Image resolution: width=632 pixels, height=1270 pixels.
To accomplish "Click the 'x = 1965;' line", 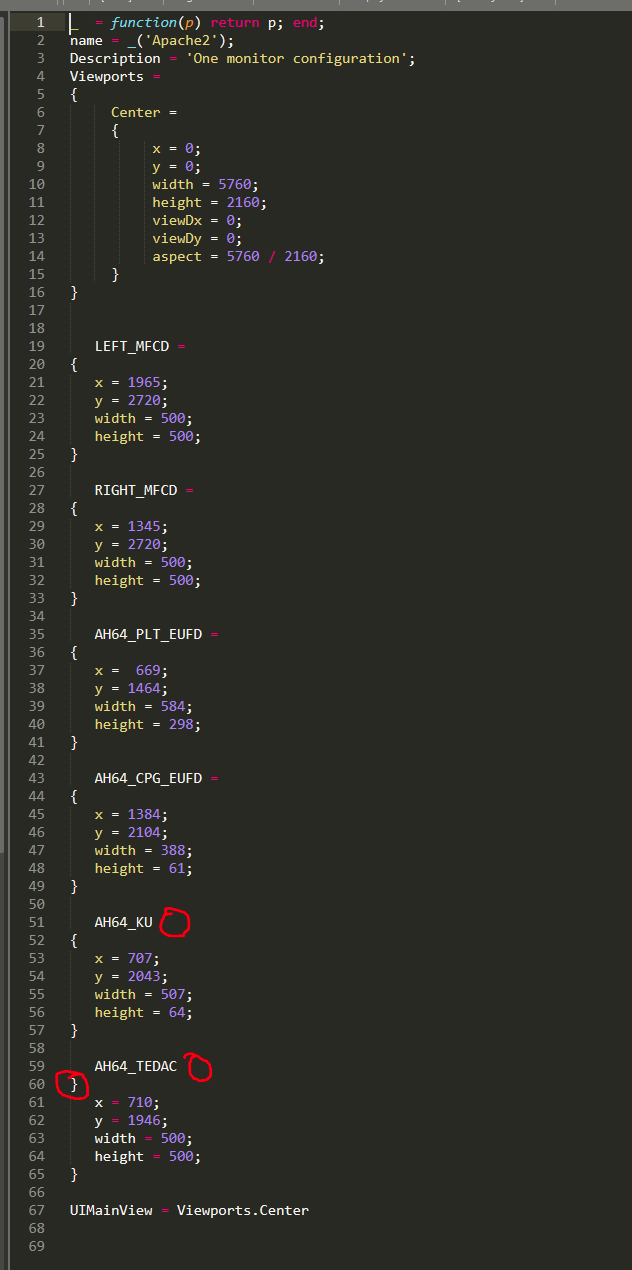I will pyautogui.click(x=131, y=382).
